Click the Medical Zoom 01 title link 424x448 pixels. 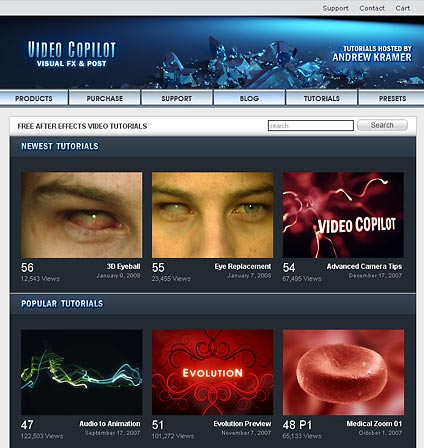pyautogui.click(x=374, y=424)
